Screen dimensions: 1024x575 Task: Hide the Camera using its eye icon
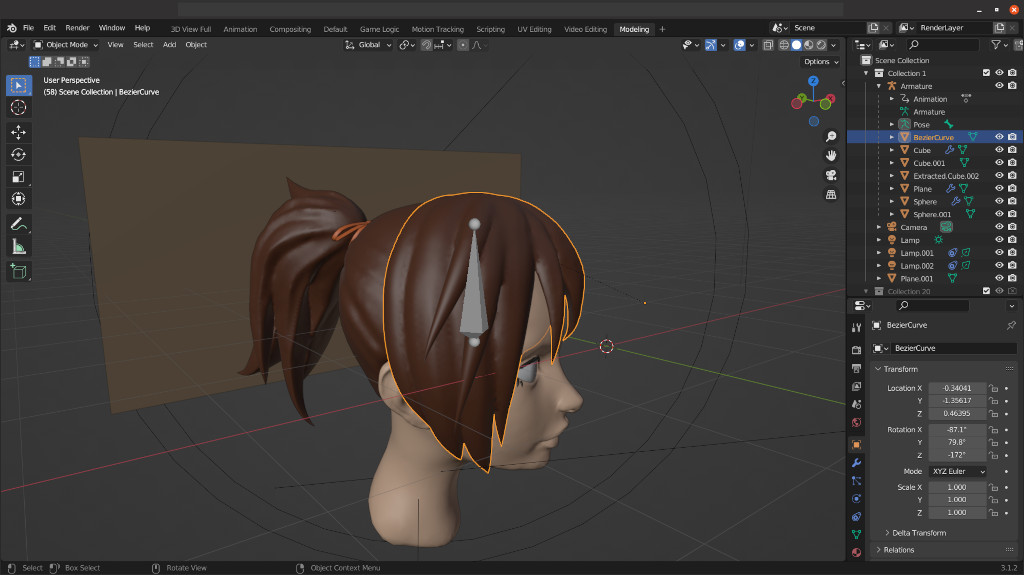[x=999, y=227]
